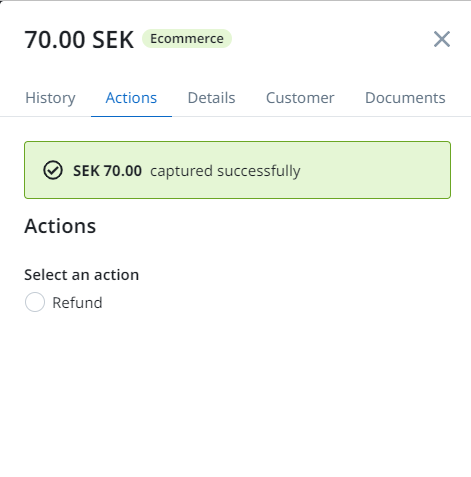Open the History tab
Screen dimensions: 471x477
[50, 98]
